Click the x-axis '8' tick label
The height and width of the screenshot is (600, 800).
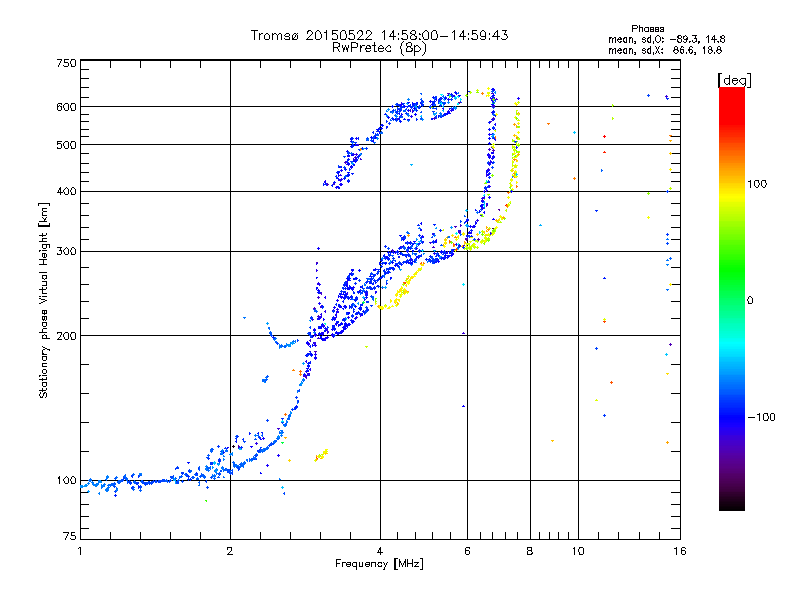point(530,551)
